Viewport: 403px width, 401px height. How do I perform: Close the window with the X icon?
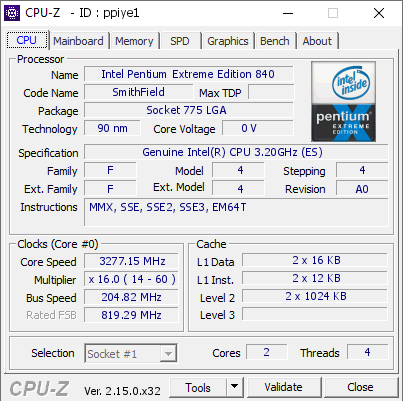click(x=379, y=13)
